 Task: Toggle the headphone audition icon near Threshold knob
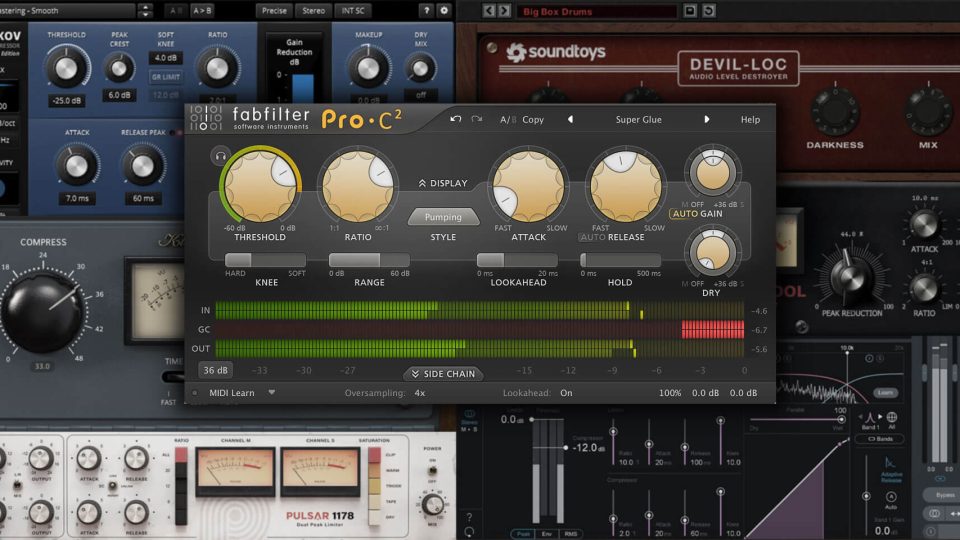click(x=220, y=156)
